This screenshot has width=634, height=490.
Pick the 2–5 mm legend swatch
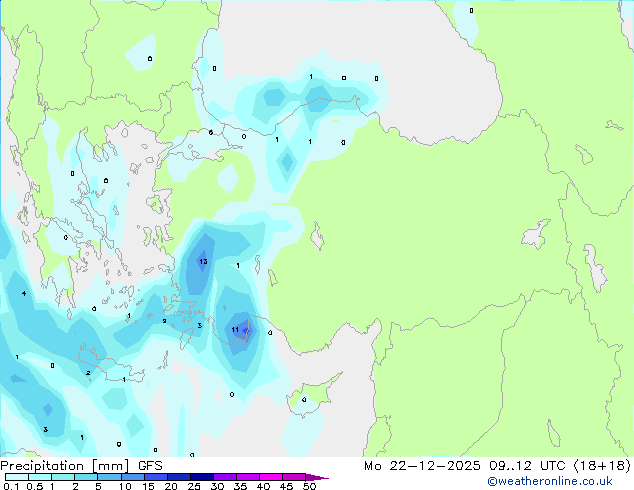86,477
